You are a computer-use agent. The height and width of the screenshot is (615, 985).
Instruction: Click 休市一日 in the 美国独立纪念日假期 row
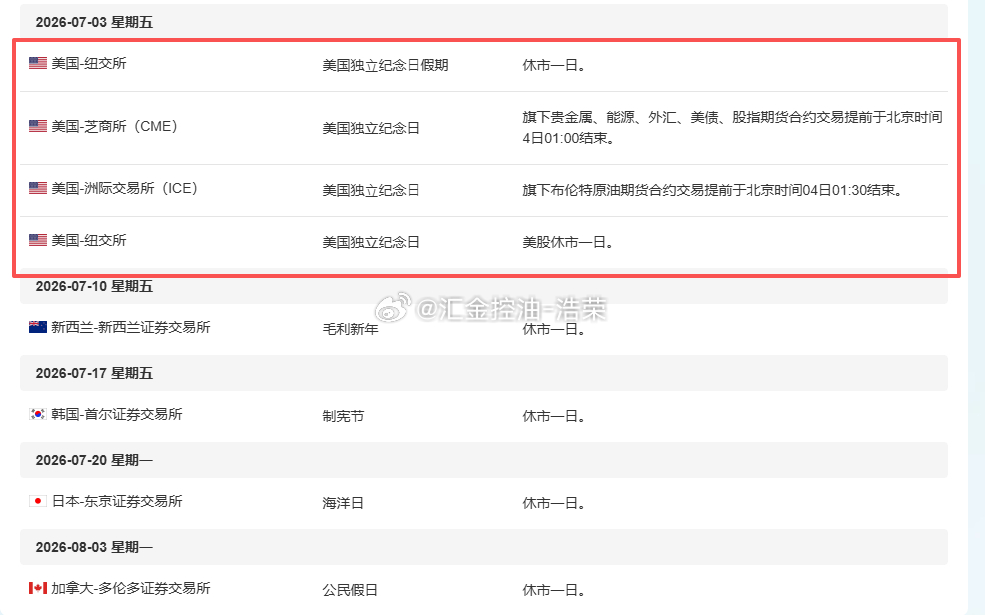[x=554, y=65]
